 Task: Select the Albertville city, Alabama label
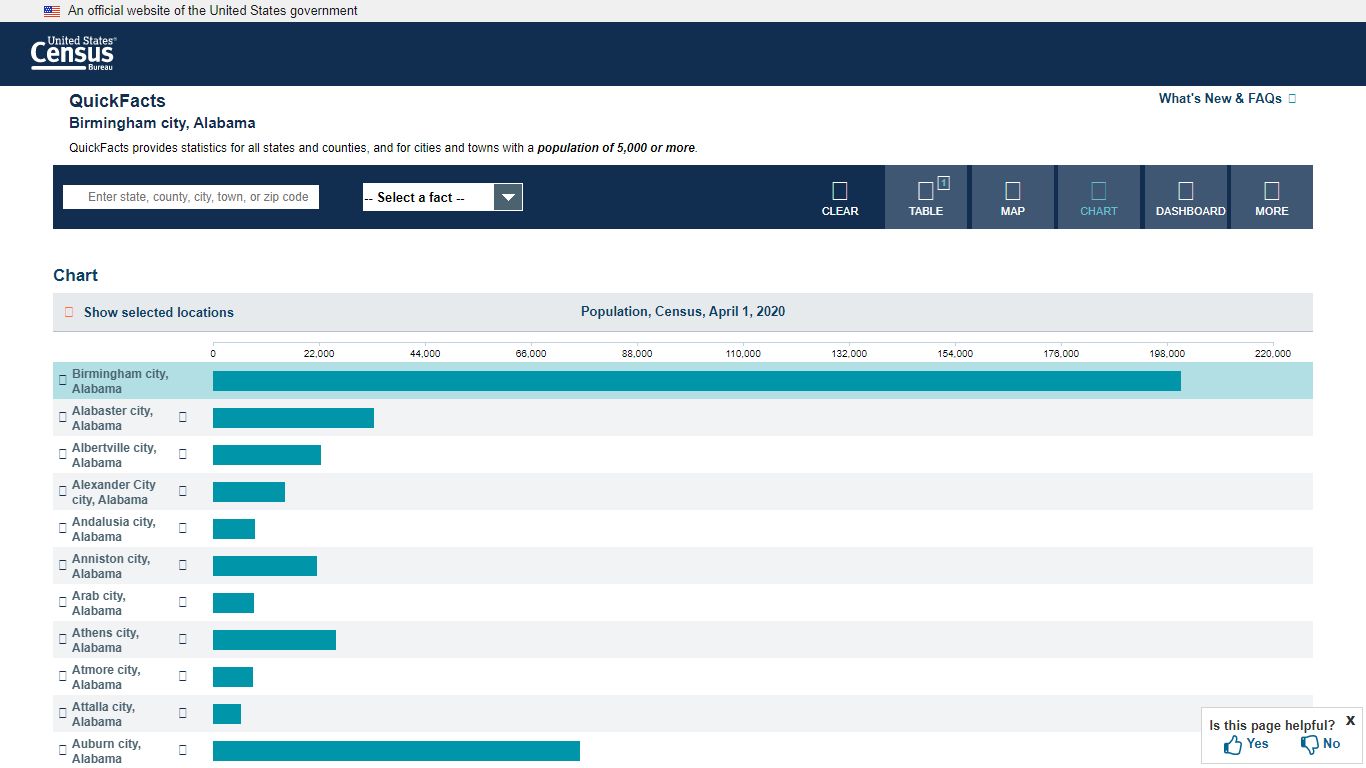click(114, 455)
